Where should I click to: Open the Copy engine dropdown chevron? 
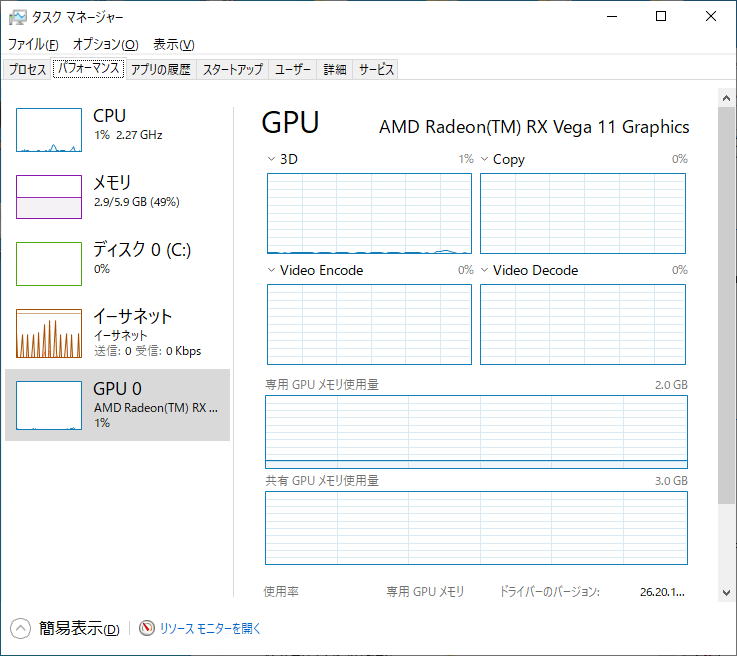(x=485, y=159)
